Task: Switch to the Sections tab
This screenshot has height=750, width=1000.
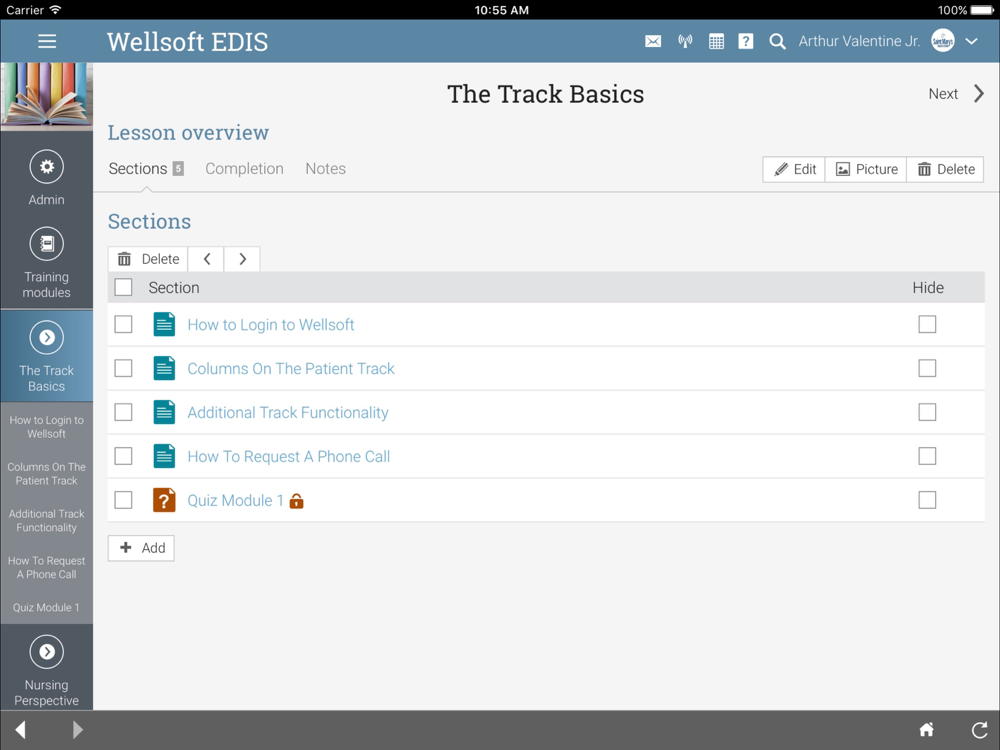Action: [146, 168]
